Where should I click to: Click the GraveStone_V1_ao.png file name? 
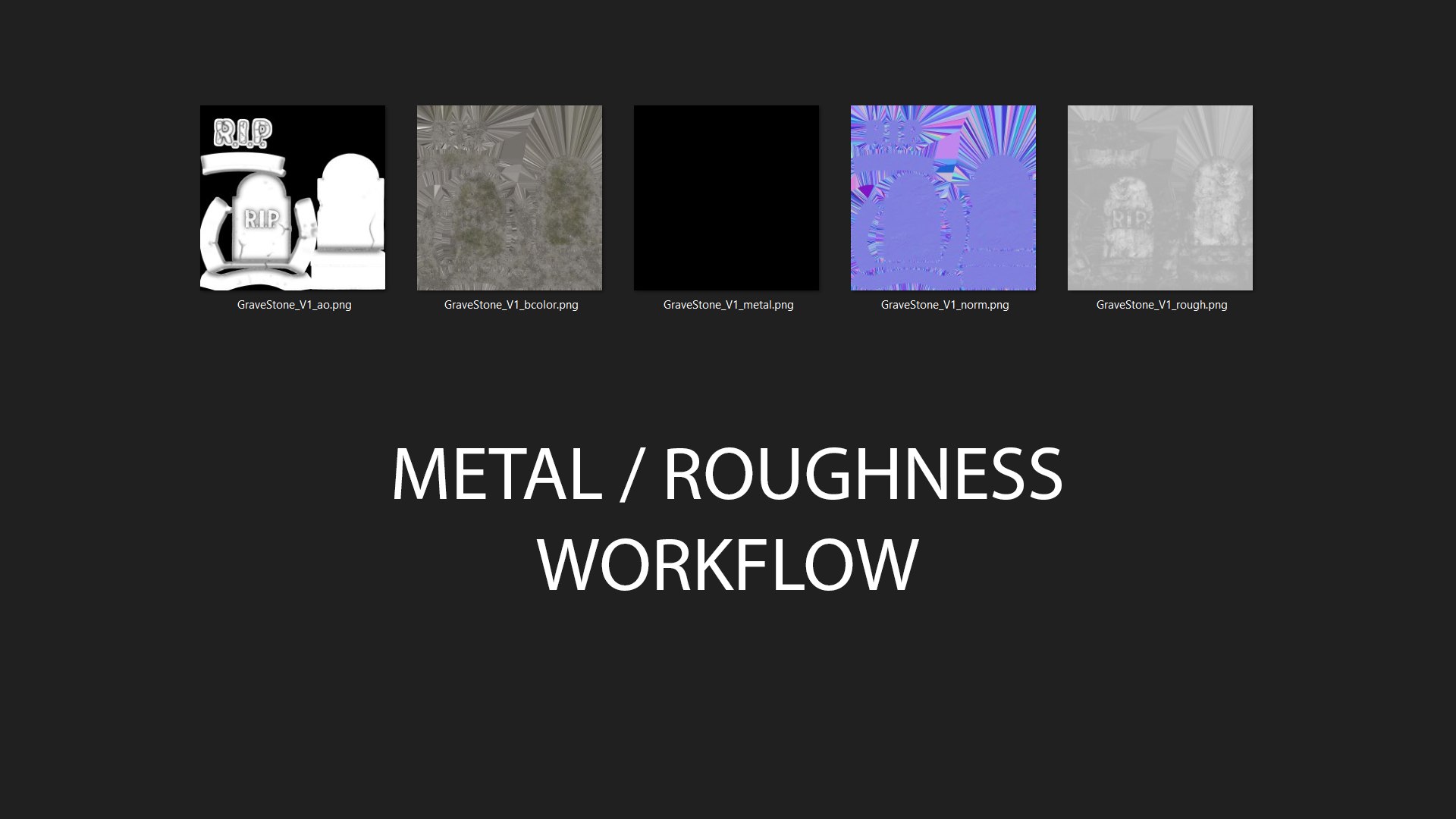294,305
